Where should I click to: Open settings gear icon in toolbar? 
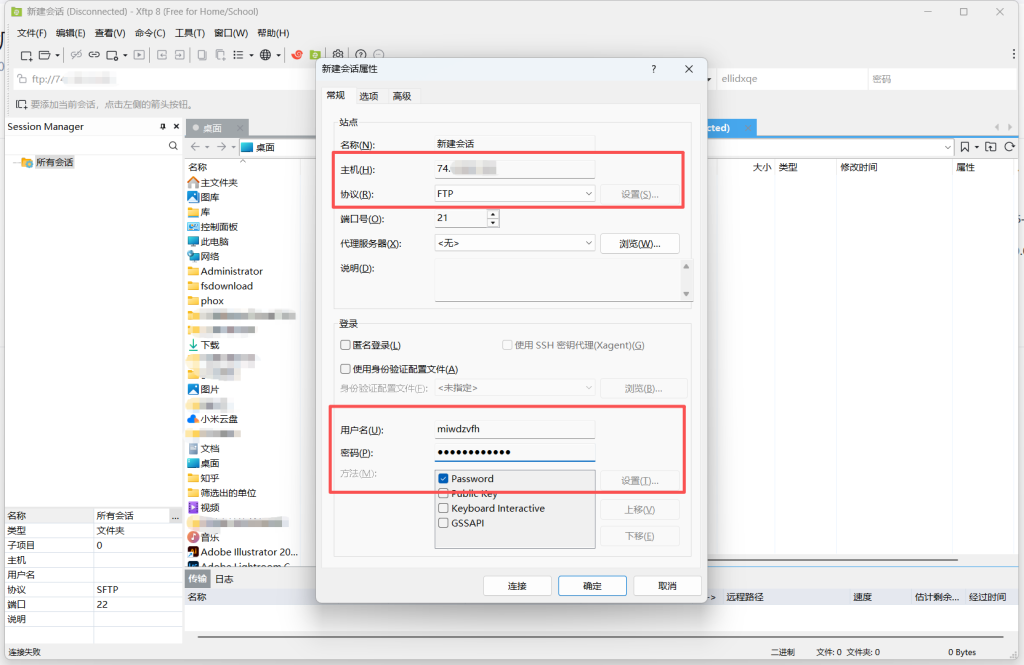[339, 55]
